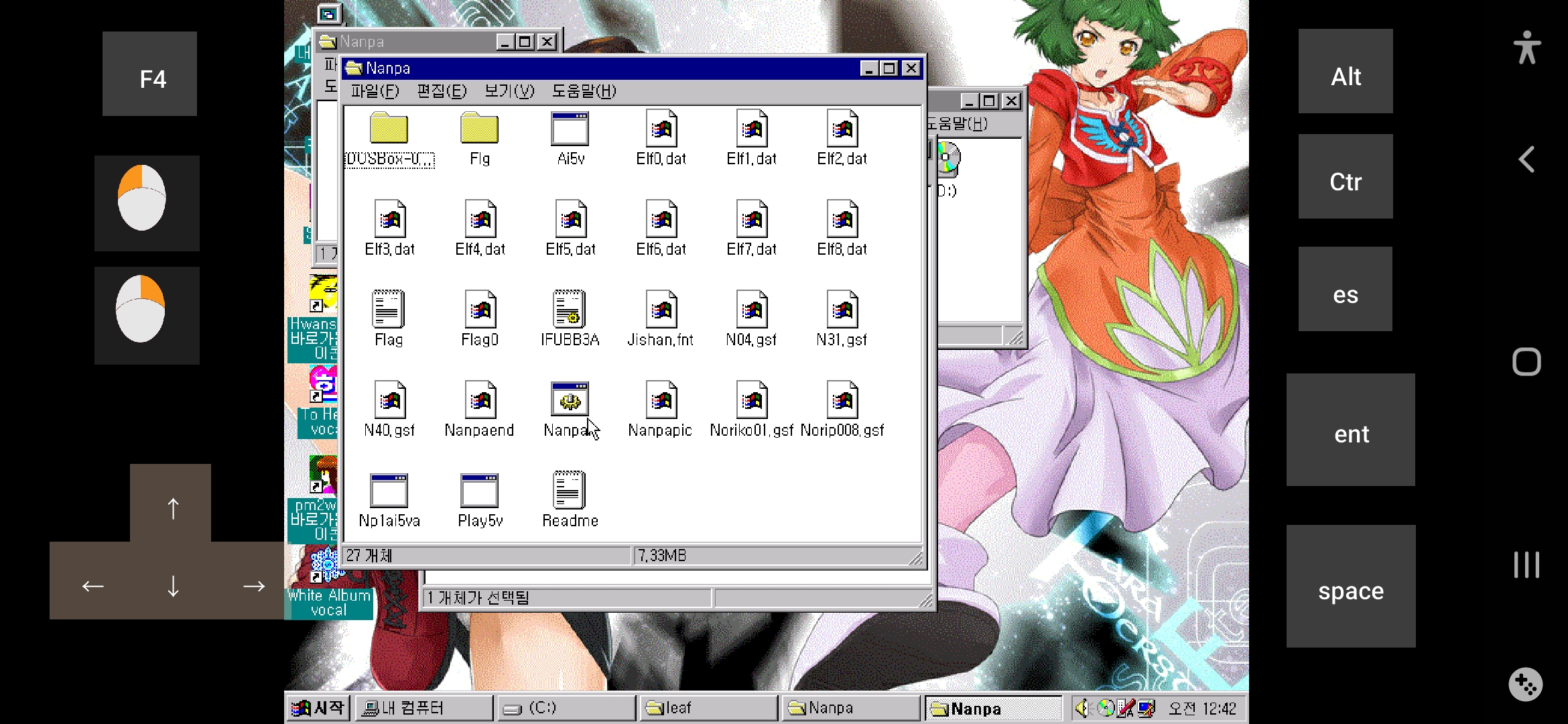Open the 보기(V) menu

[509, 91]
